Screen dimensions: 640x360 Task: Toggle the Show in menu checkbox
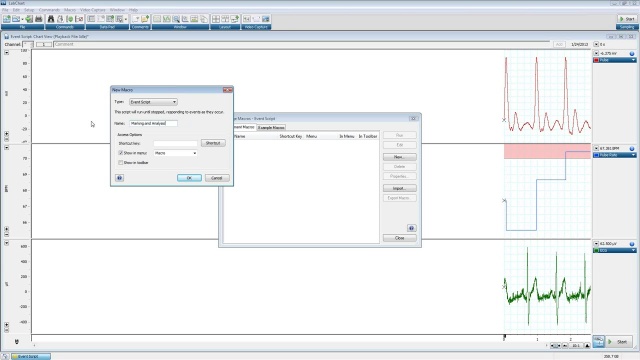point(121,153)
